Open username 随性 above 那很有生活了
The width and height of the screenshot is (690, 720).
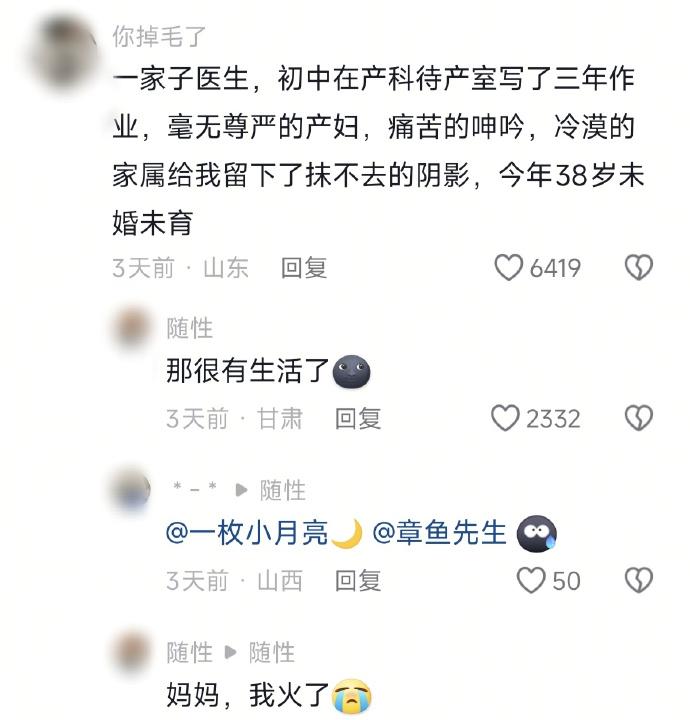190,328
